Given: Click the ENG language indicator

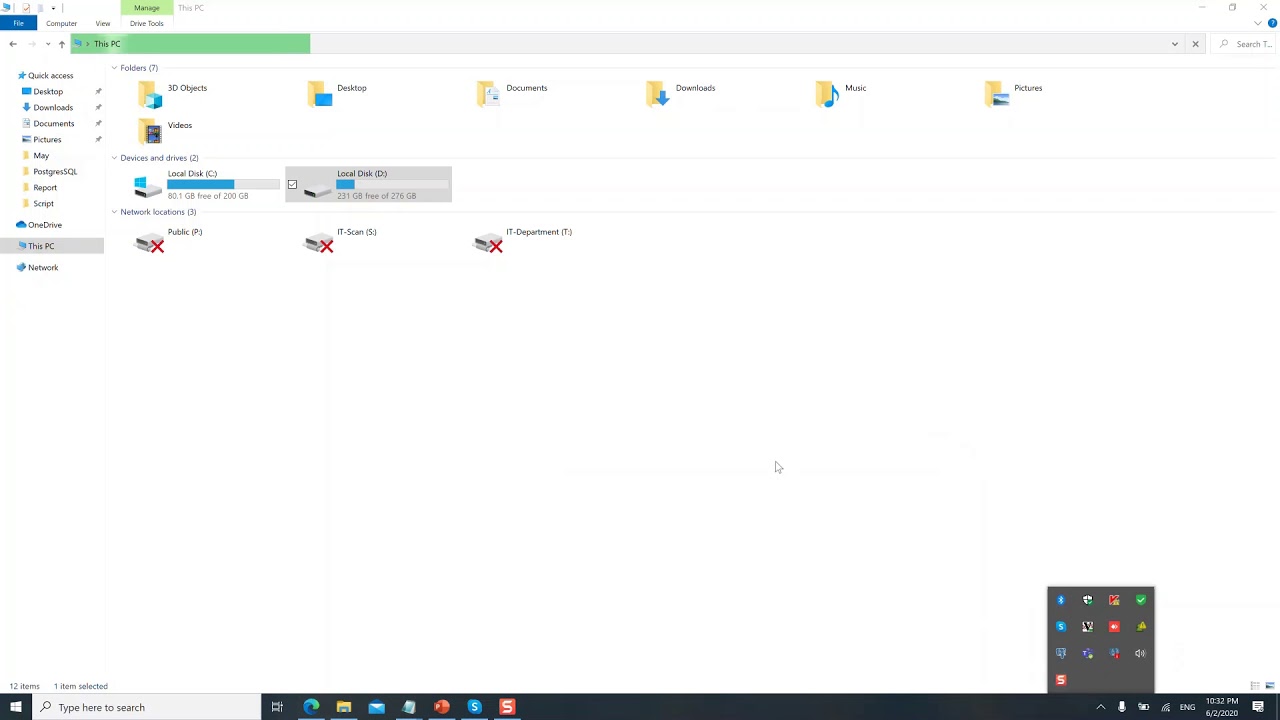Looking at the screenshot, I should [x=1187, y=707].
